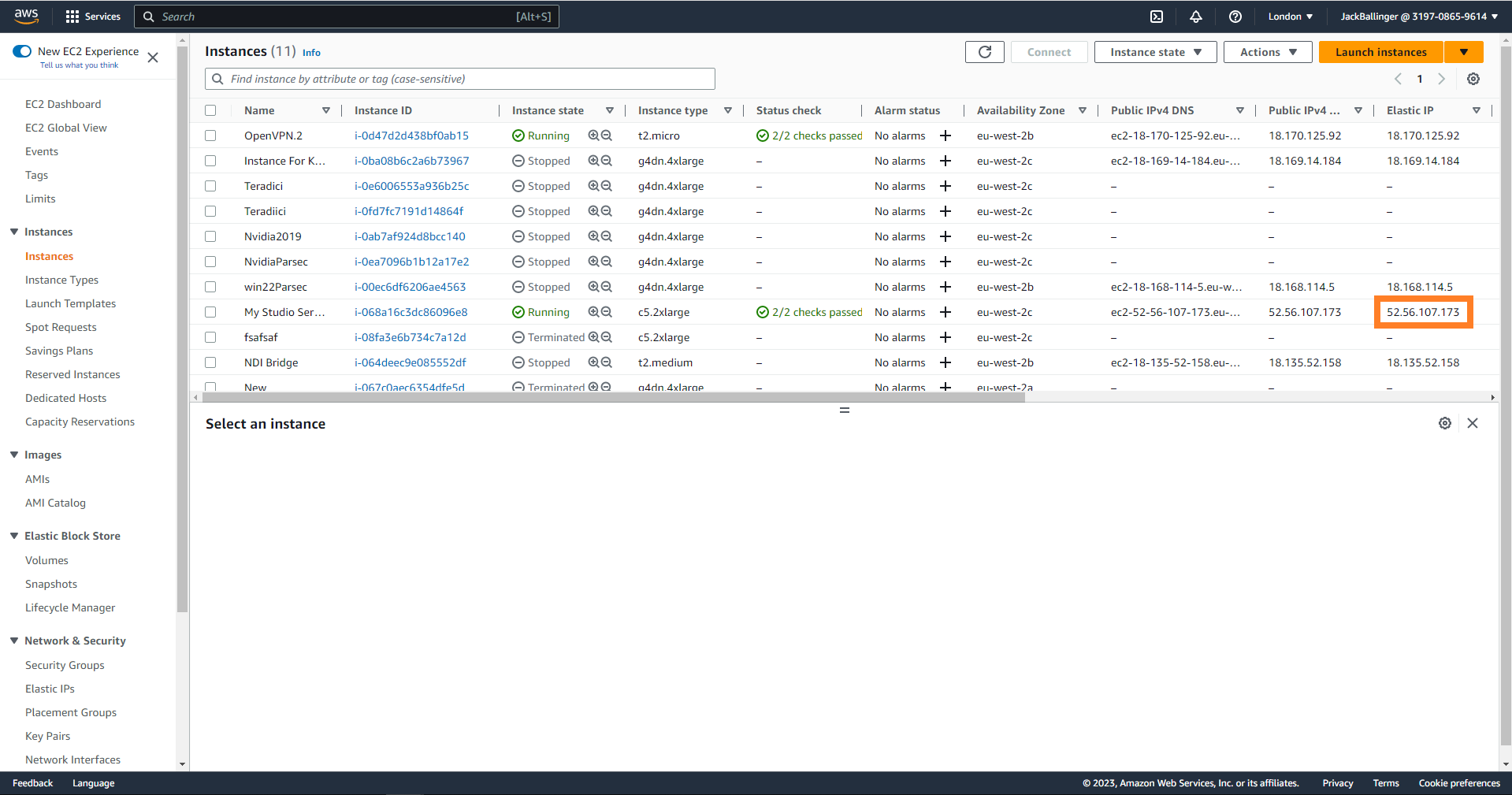Open the AWS home logo
1512x795 pixels.
26,16
